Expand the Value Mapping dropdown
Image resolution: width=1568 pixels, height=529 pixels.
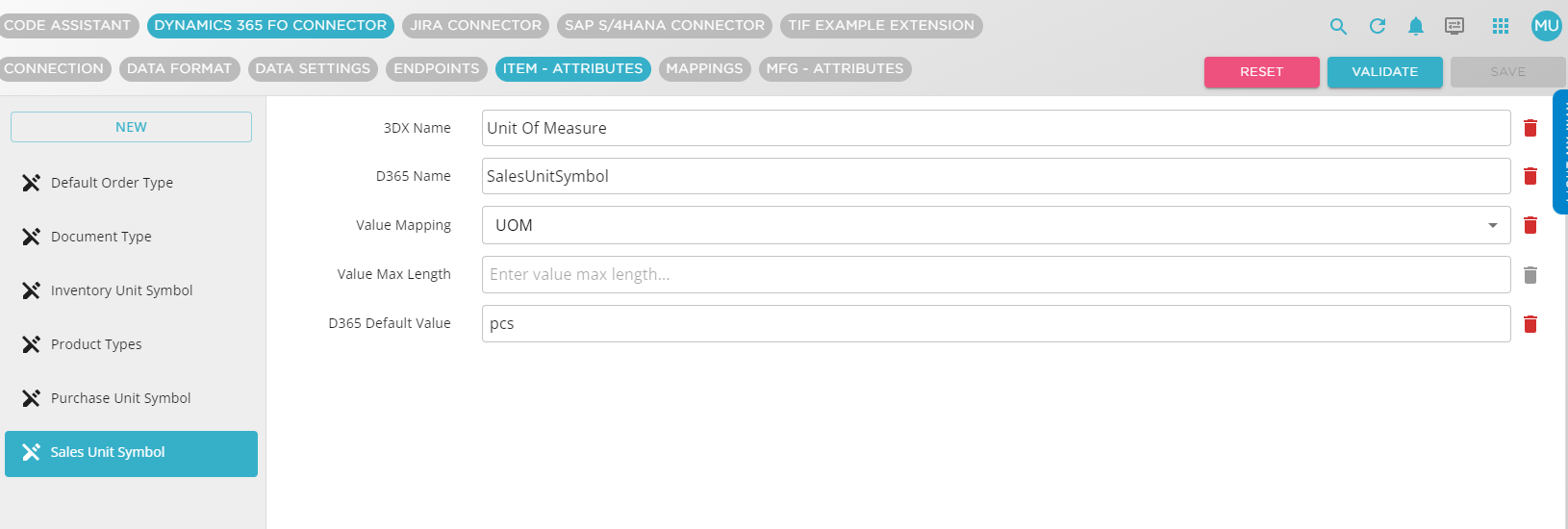tap(1493, 225)
